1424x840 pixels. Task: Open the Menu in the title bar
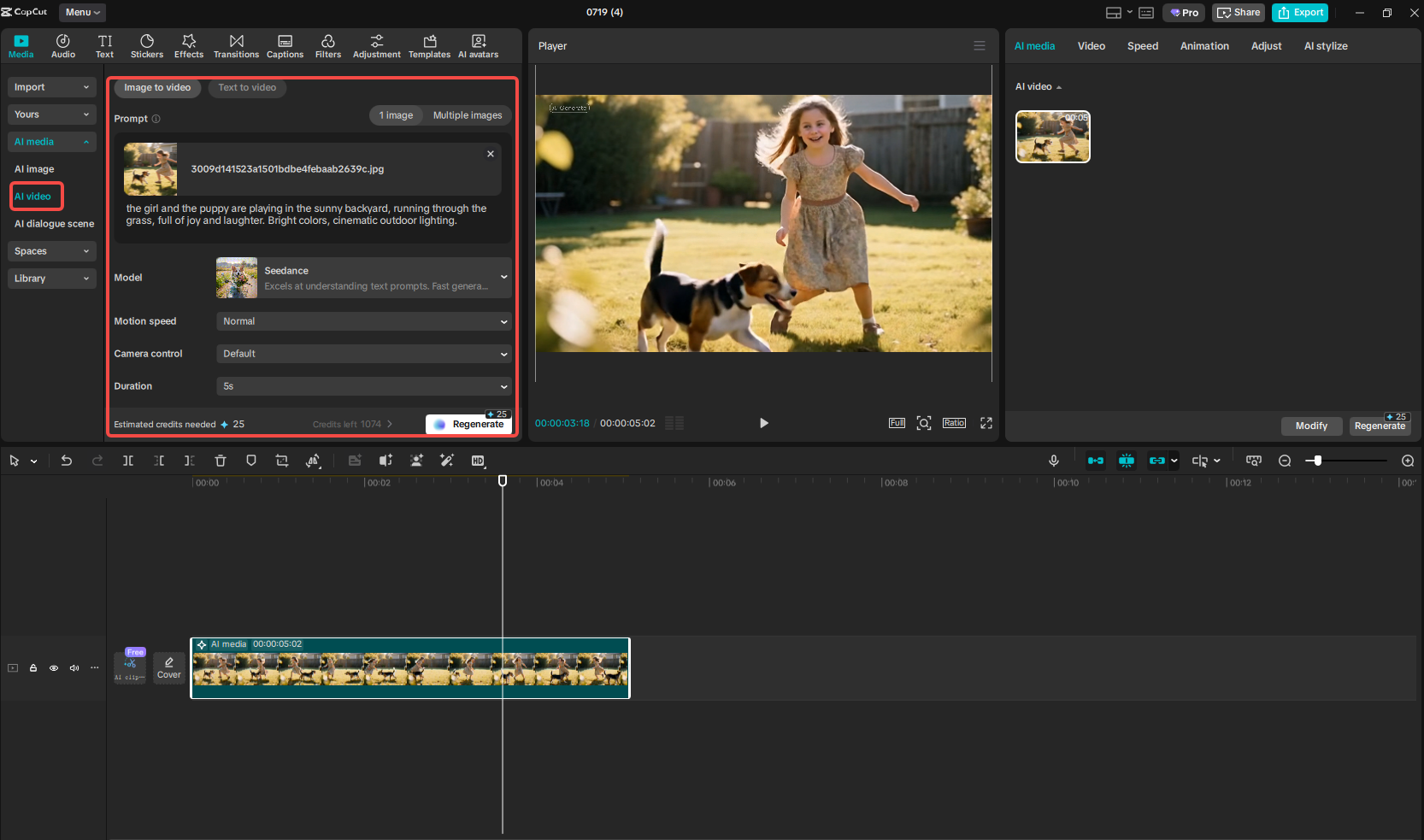click(x=81, y=12)
